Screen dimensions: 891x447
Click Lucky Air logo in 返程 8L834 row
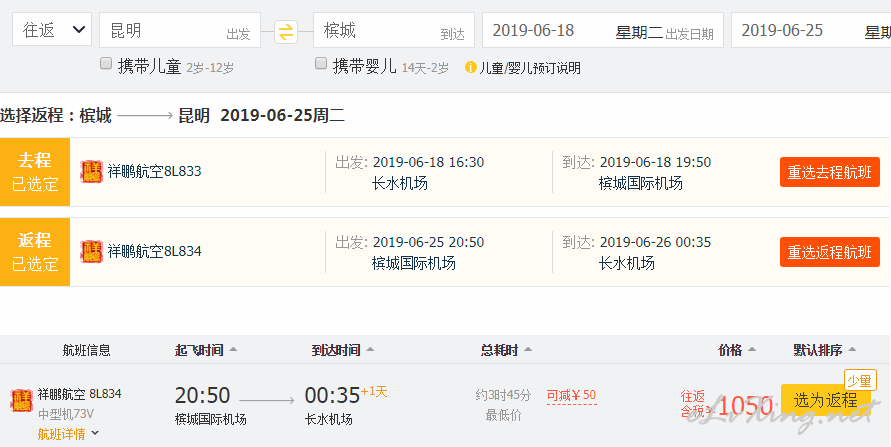click(91, 252)
